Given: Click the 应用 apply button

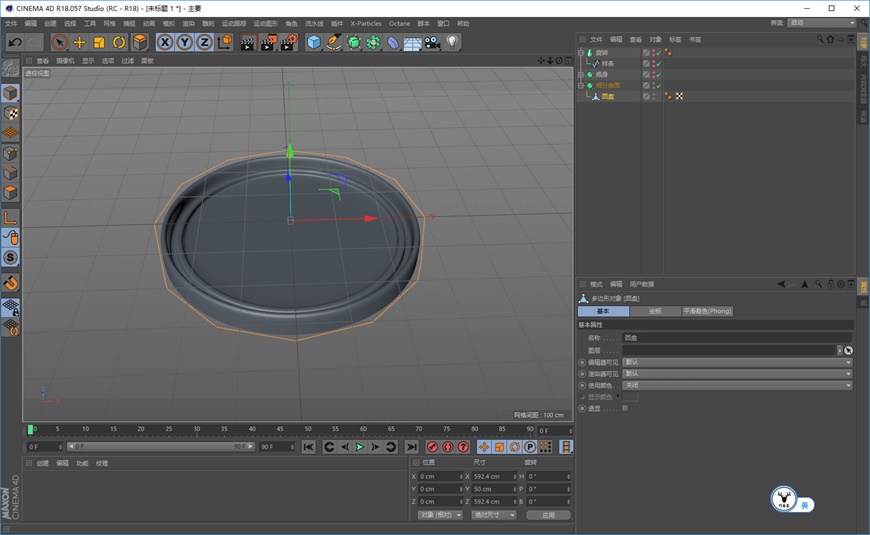Looking at the screenshot, I should pos(548,515).
